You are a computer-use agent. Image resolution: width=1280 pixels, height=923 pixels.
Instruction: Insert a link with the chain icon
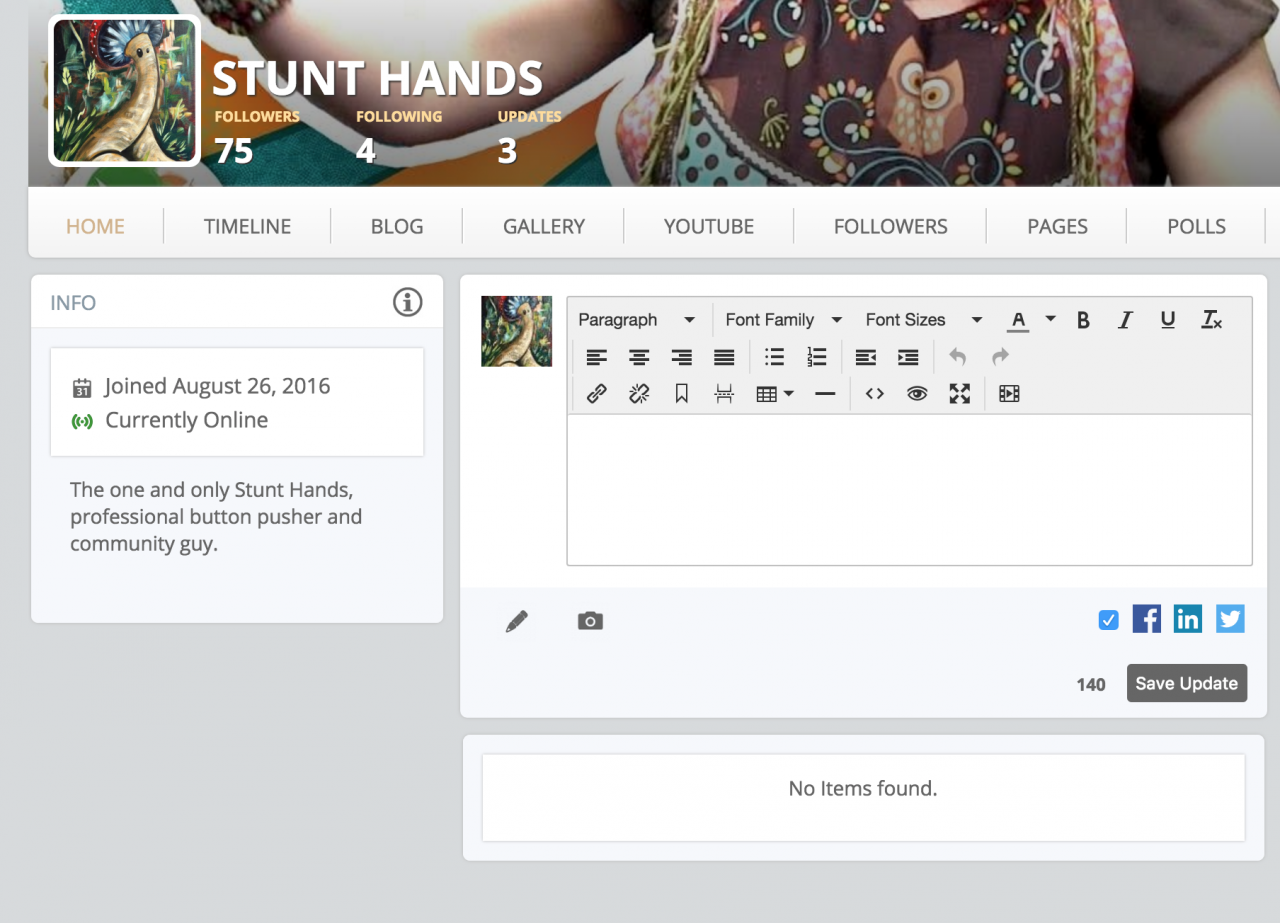point(597,394)
